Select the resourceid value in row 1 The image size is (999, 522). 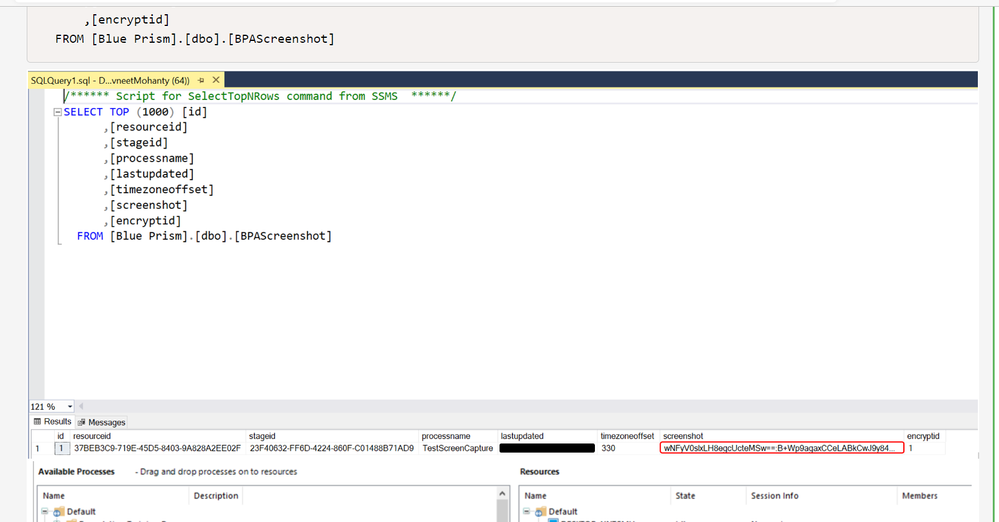(157, 449)
